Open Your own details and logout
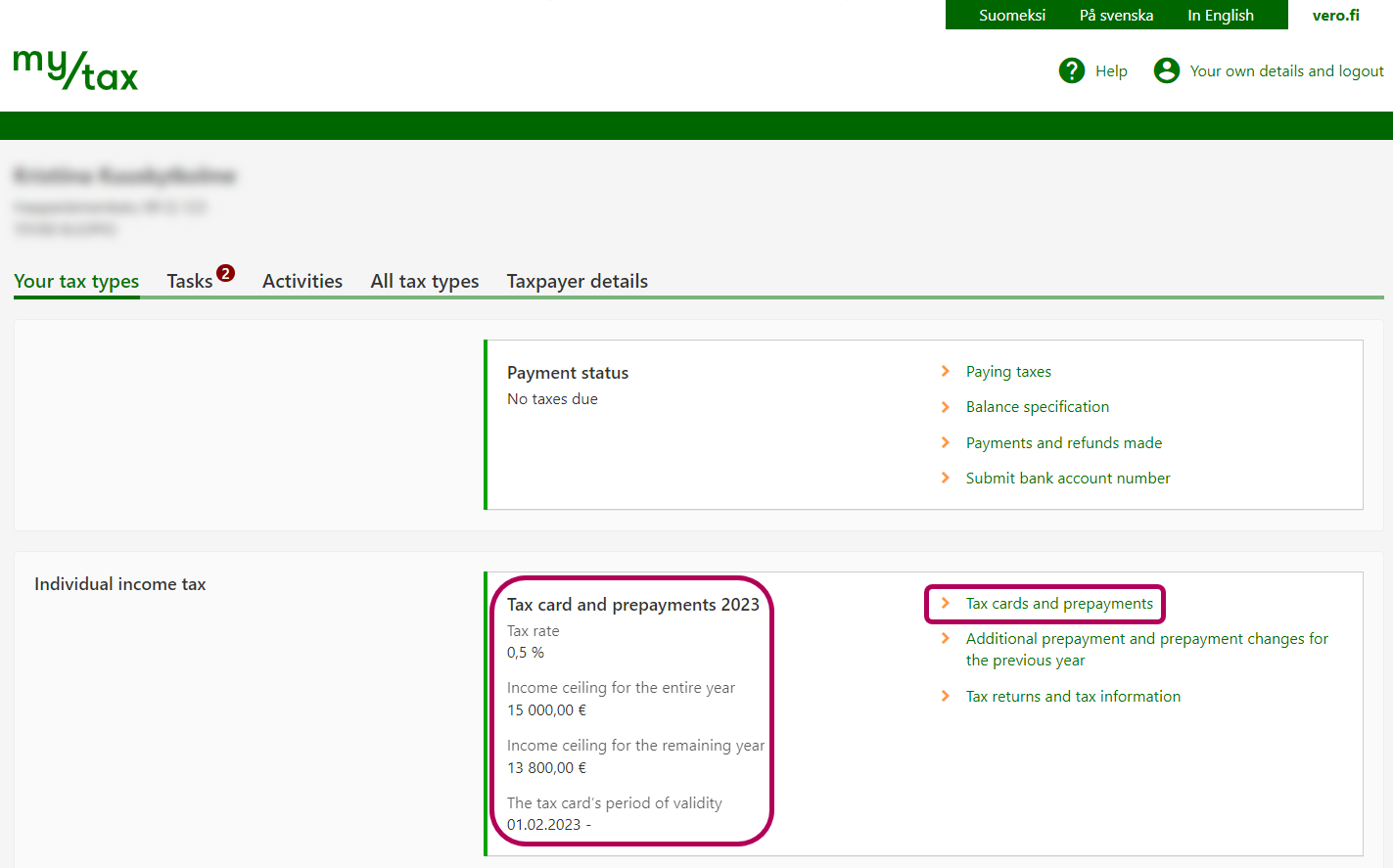The height and width of the screenshot is (868, 1393). (x=1286, y=70)
